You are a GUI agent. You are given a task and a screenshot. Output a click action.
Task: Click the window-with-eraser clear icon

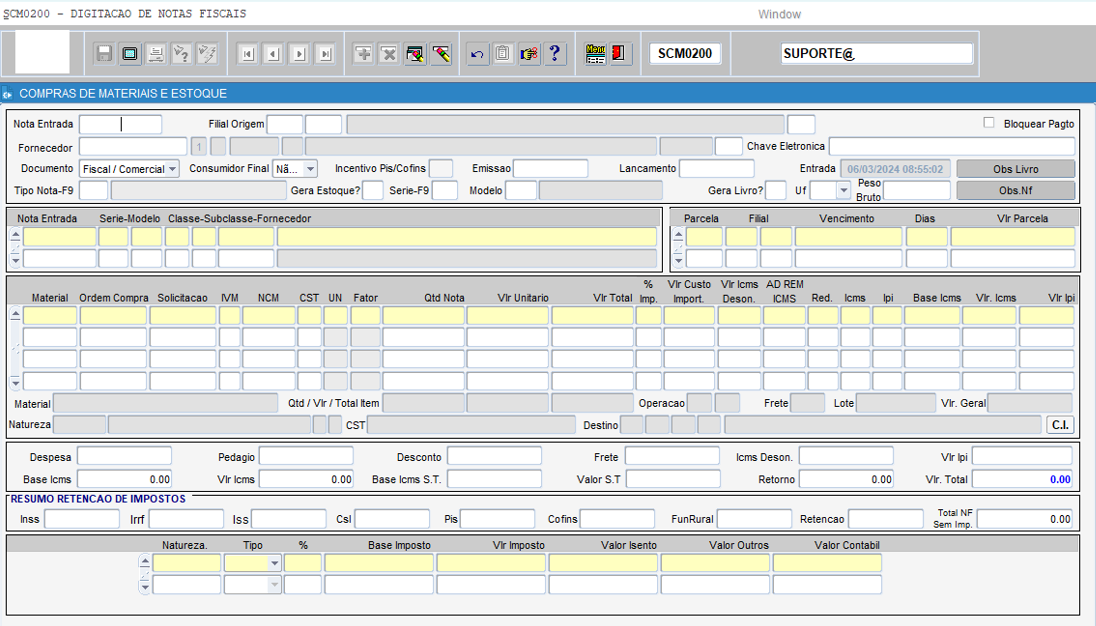click(415, 54)
